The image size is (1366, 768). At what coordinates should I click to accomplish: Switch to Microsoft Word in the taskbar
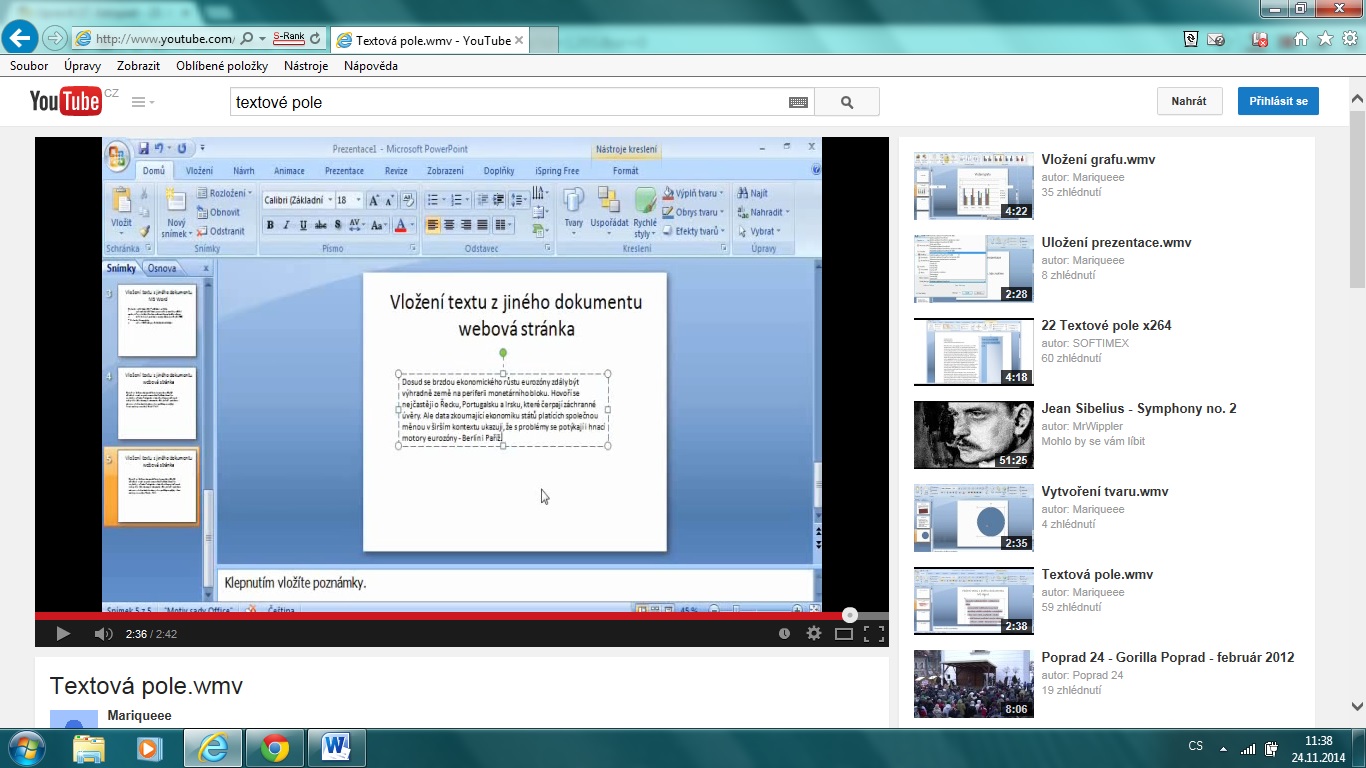pos(337,748)
